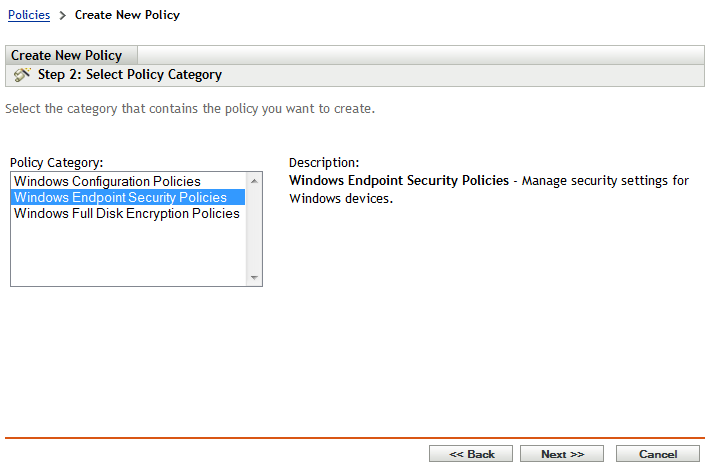714x473 pixels.
Task: Click the policy list scroll down arrow
Action: click(x=254, y=278)
